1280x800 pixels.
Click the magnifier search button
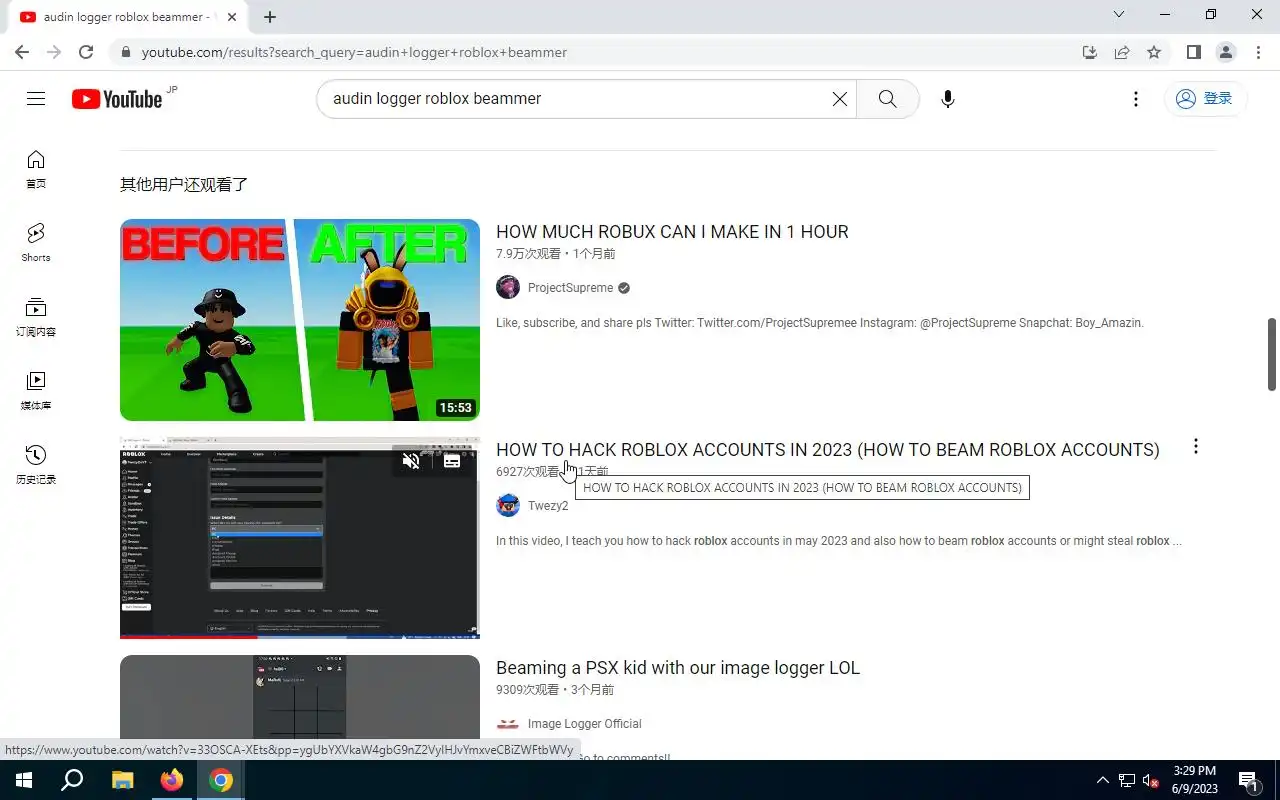click(887, 99)
